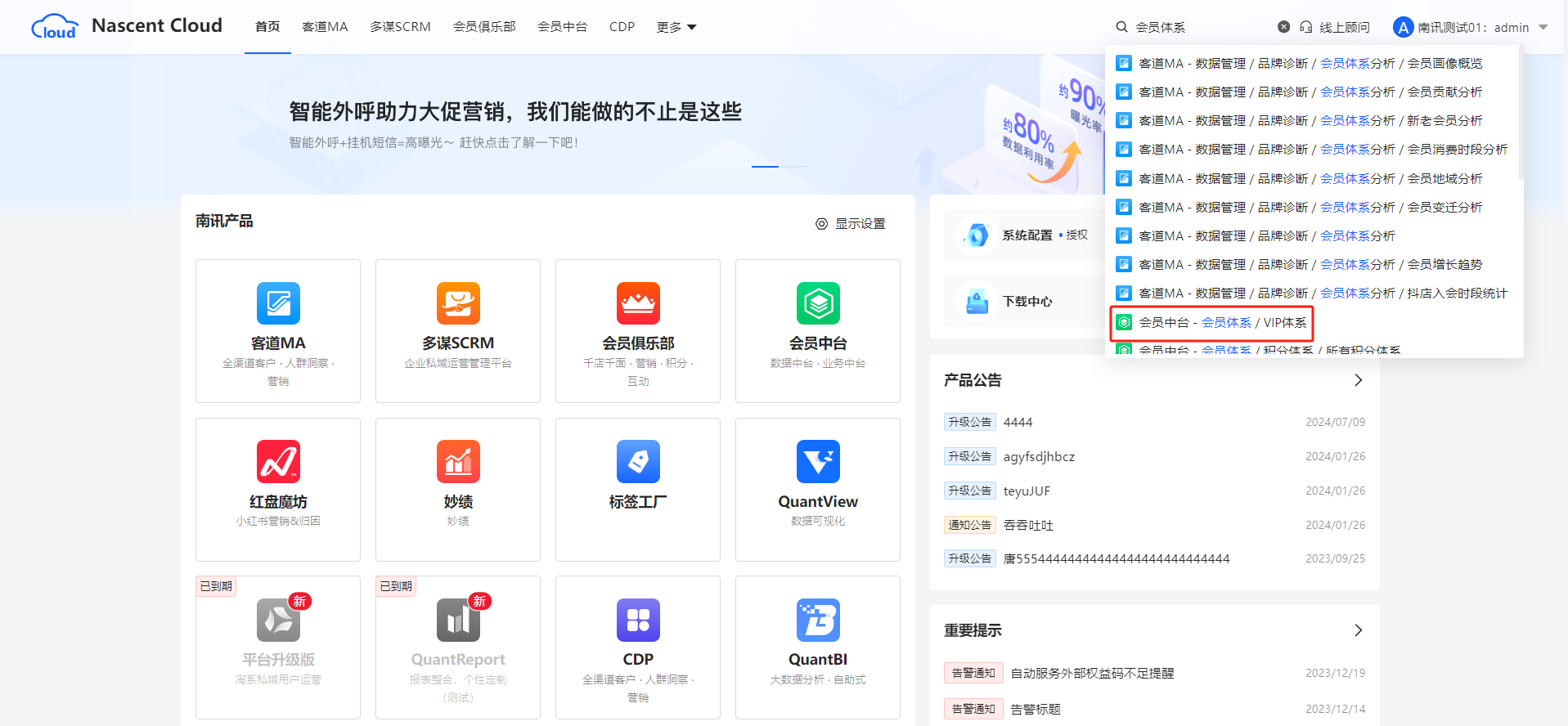This screenshot has width=1568, height=726.
Task: Click the green icon beside VIP体系 result
Action: click(x=1124, y=322)
